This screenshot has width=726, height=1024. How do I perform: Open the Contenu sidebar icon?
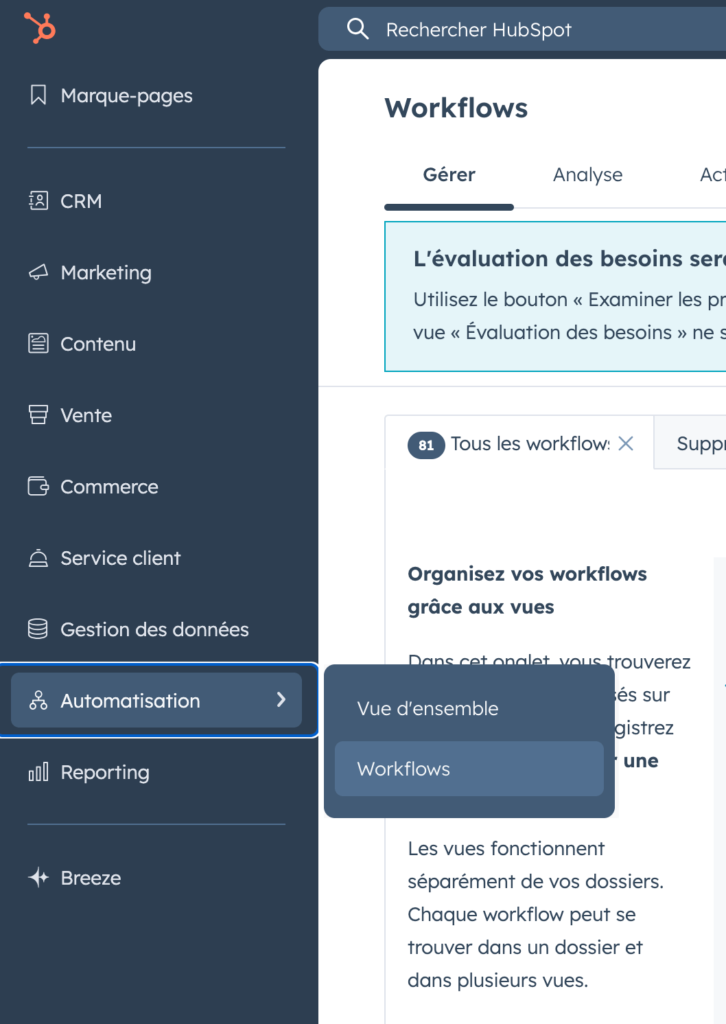[39, 344]
